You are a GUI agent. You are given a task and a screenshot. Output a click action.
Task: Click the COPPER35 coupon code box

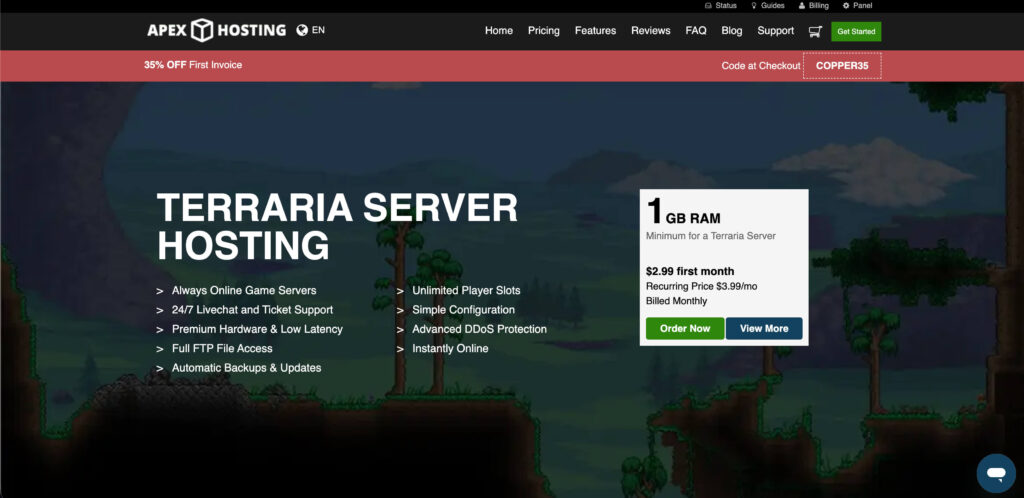pos(842,66)
